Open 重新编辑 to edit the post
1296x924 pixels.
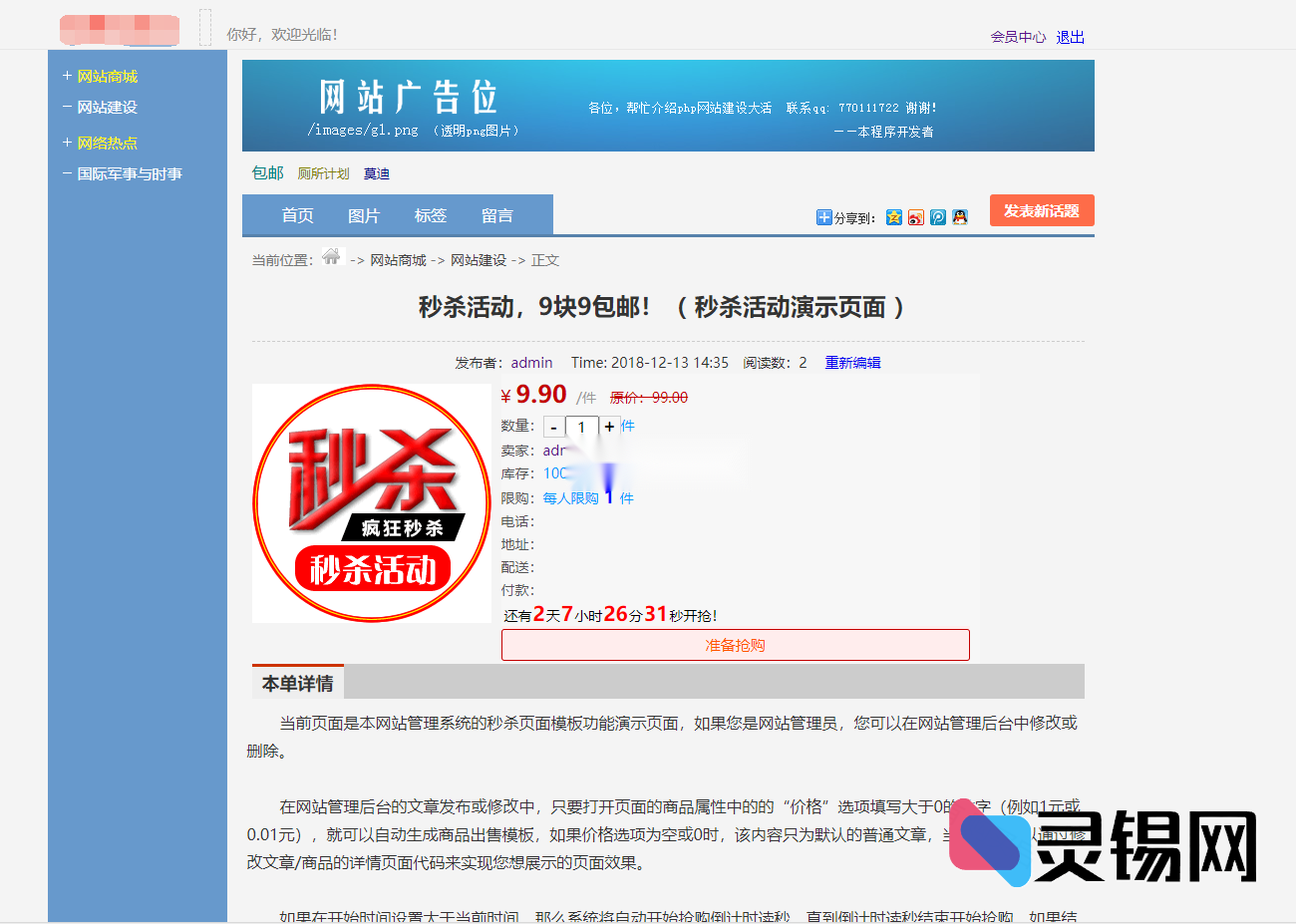852,363
